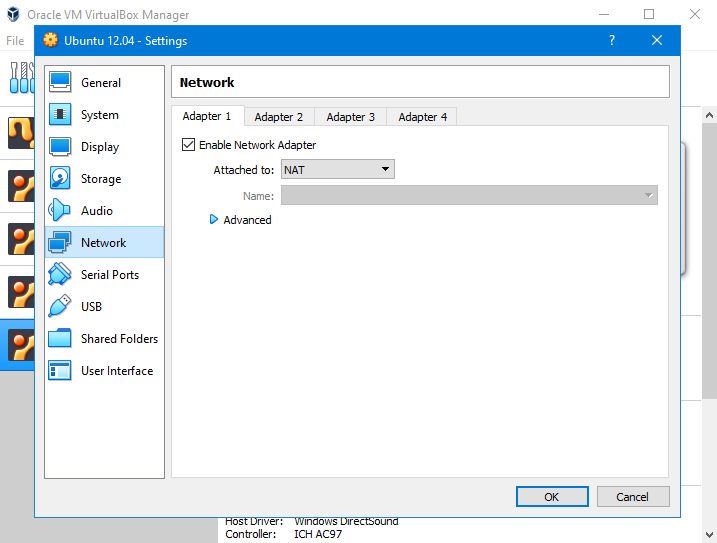This screenshot has height=543, width=717.
Task: Click the Shared Folders folder icon
Action: [x=60, y=338]
